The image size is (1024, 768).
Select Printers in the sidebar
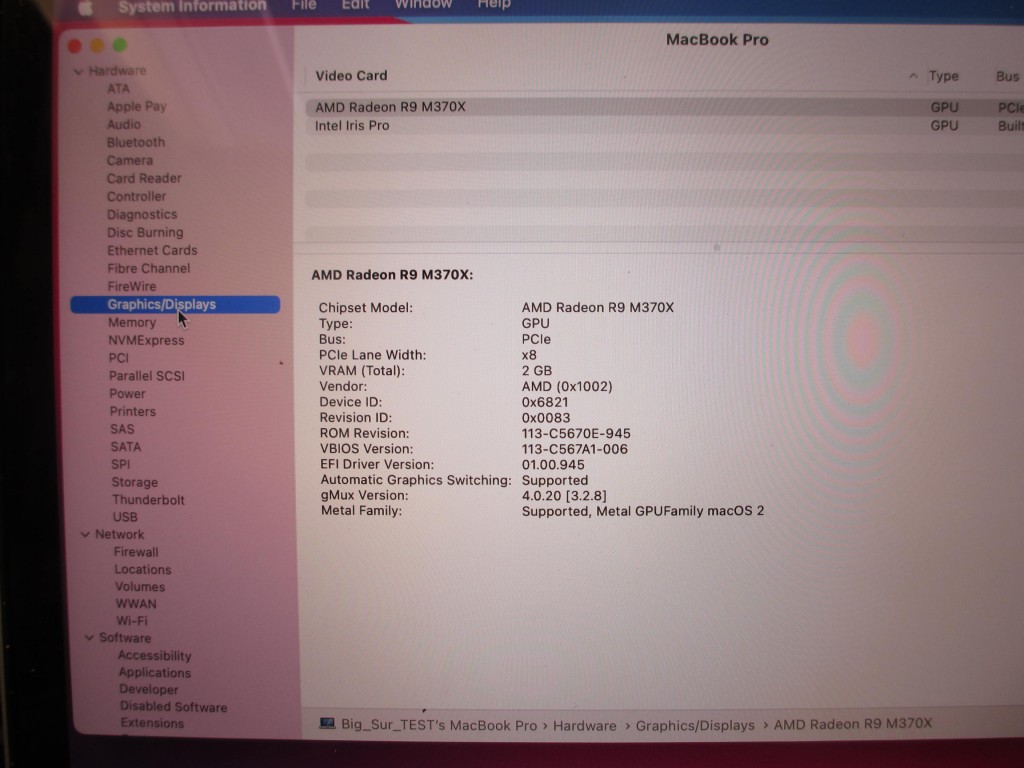133,411
